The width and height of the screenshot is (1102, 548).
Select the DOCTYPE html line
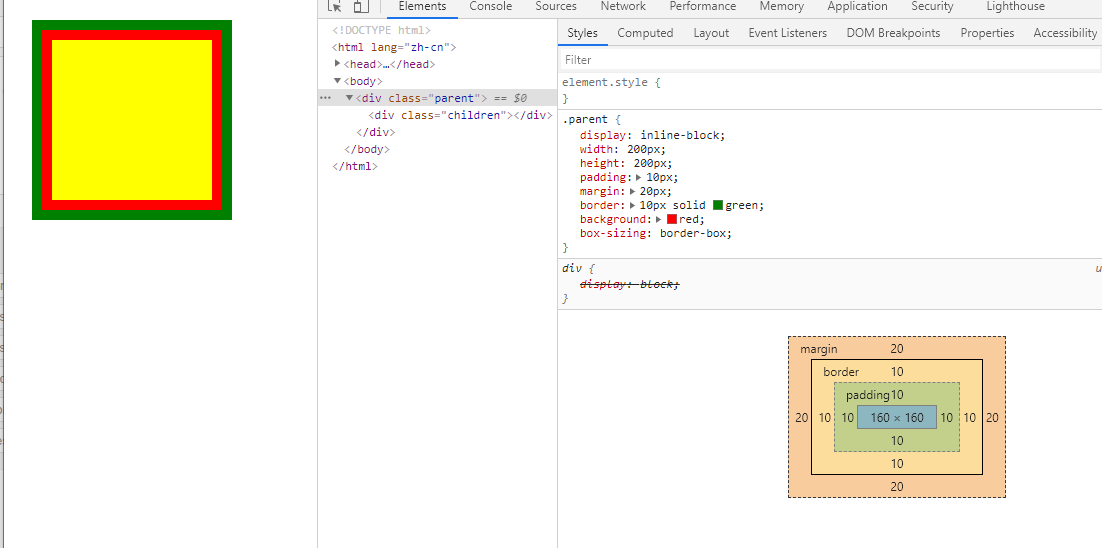pyautogui.click(x=381, y=30)
